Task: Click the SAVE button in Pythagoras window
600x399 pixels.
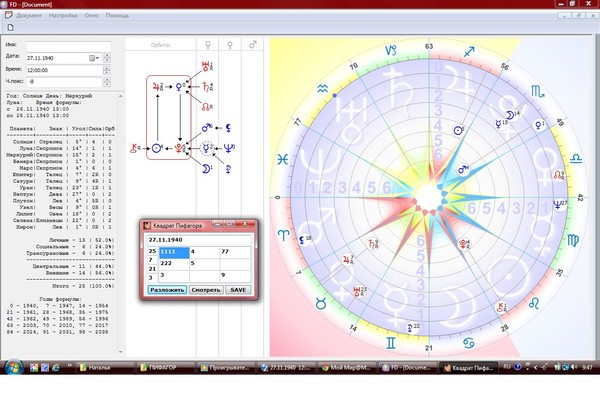Action: 238,290
